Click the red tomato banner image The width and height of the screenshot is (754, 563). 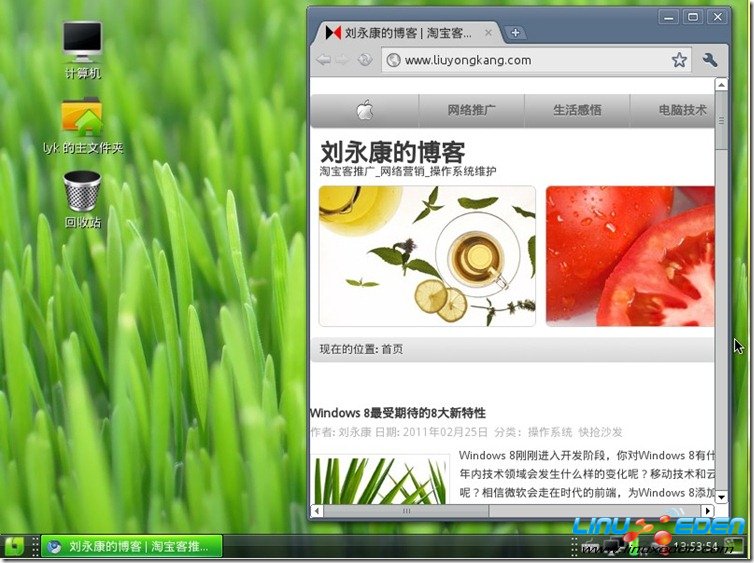pyautogui.click(x=630, y=256)
